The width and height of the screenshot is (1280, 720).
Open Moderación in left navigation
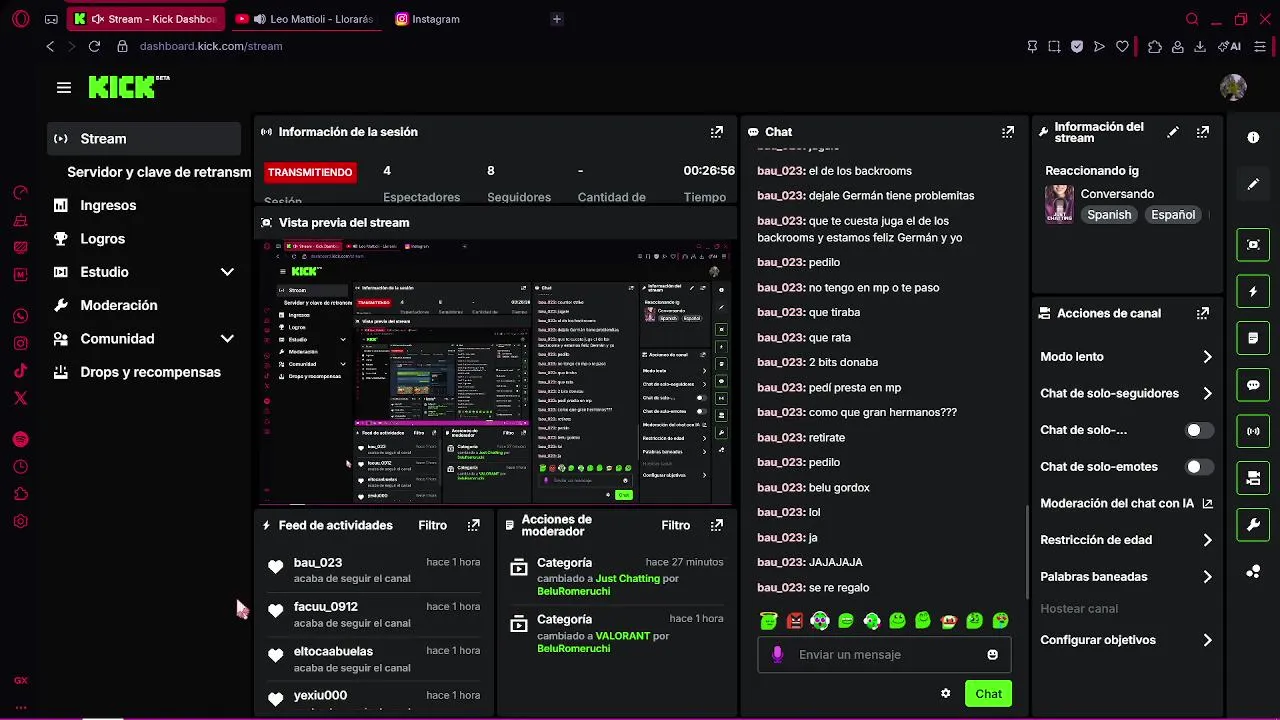click(146, 305)
